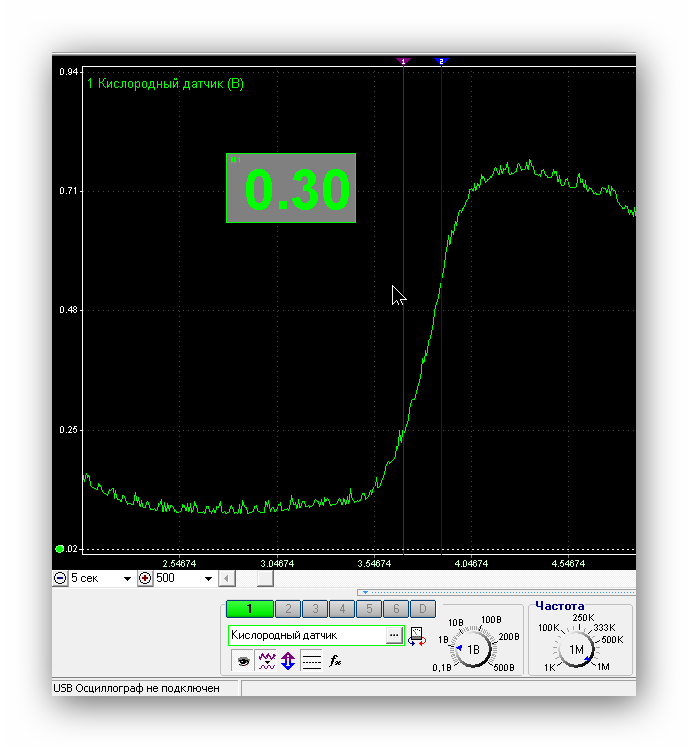Click the horizontal lines grid icon

pos(312,661)
